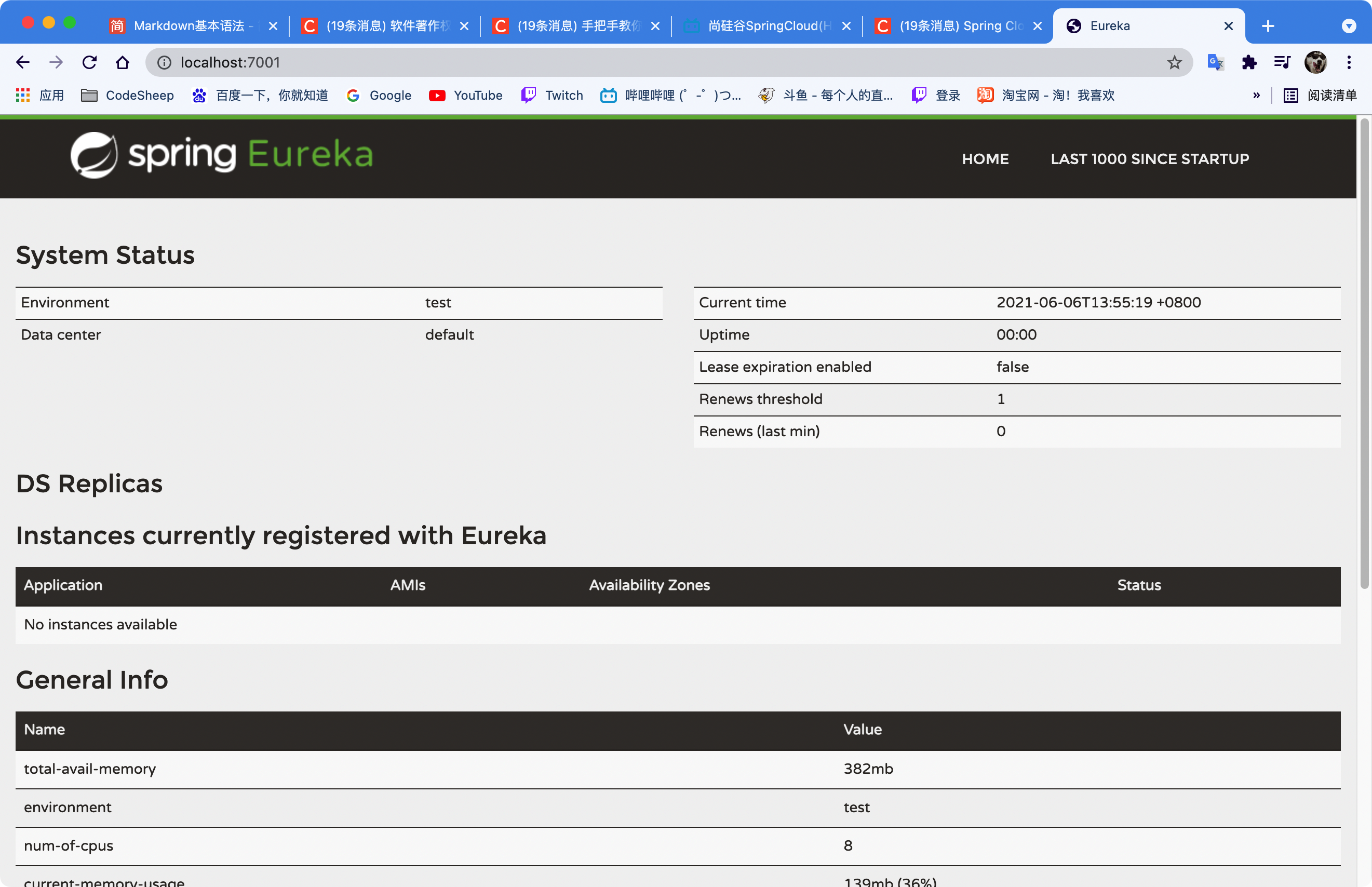Open the Google Translate extension icon
This screenshot has width=1372, height=887.
pos(1215,62)
